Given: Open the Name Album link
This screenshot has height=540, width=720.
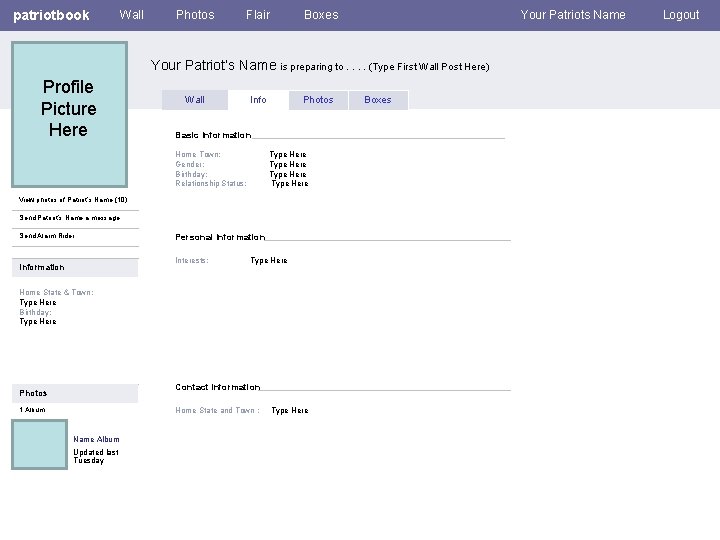Looking at the screenshot, I should tap(96, 439).
